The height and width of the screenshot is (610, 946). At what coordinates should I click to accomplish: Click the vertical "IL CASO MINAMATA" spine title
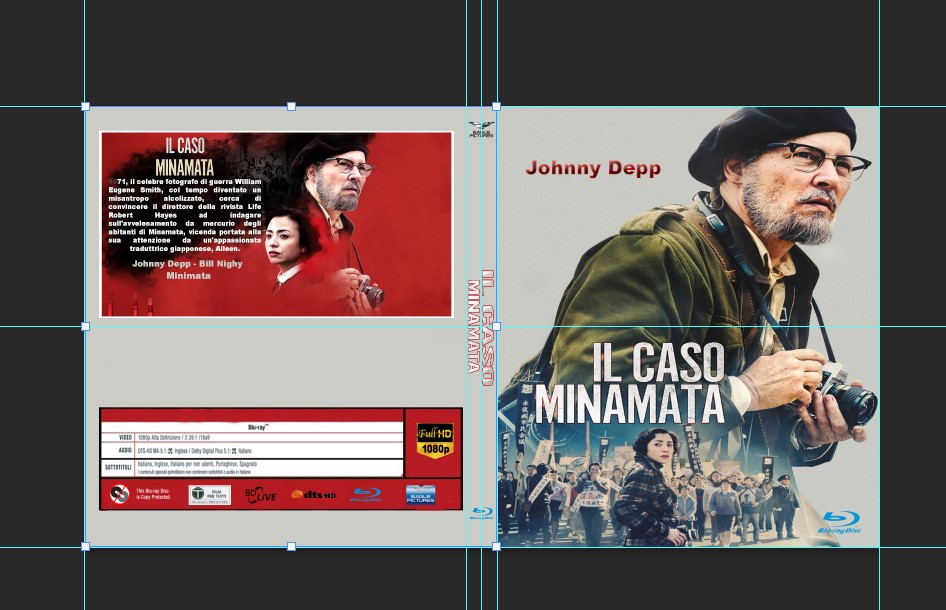(481, 327)
